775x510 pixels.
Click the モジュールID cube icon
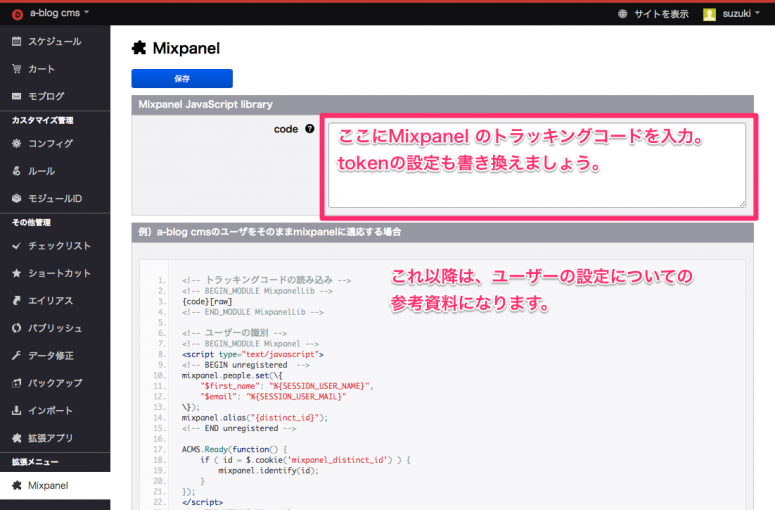(16, 198)
